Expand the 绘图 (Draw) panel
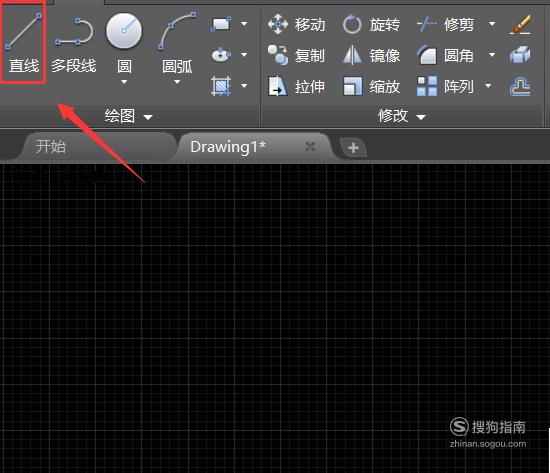 point(128,116)
